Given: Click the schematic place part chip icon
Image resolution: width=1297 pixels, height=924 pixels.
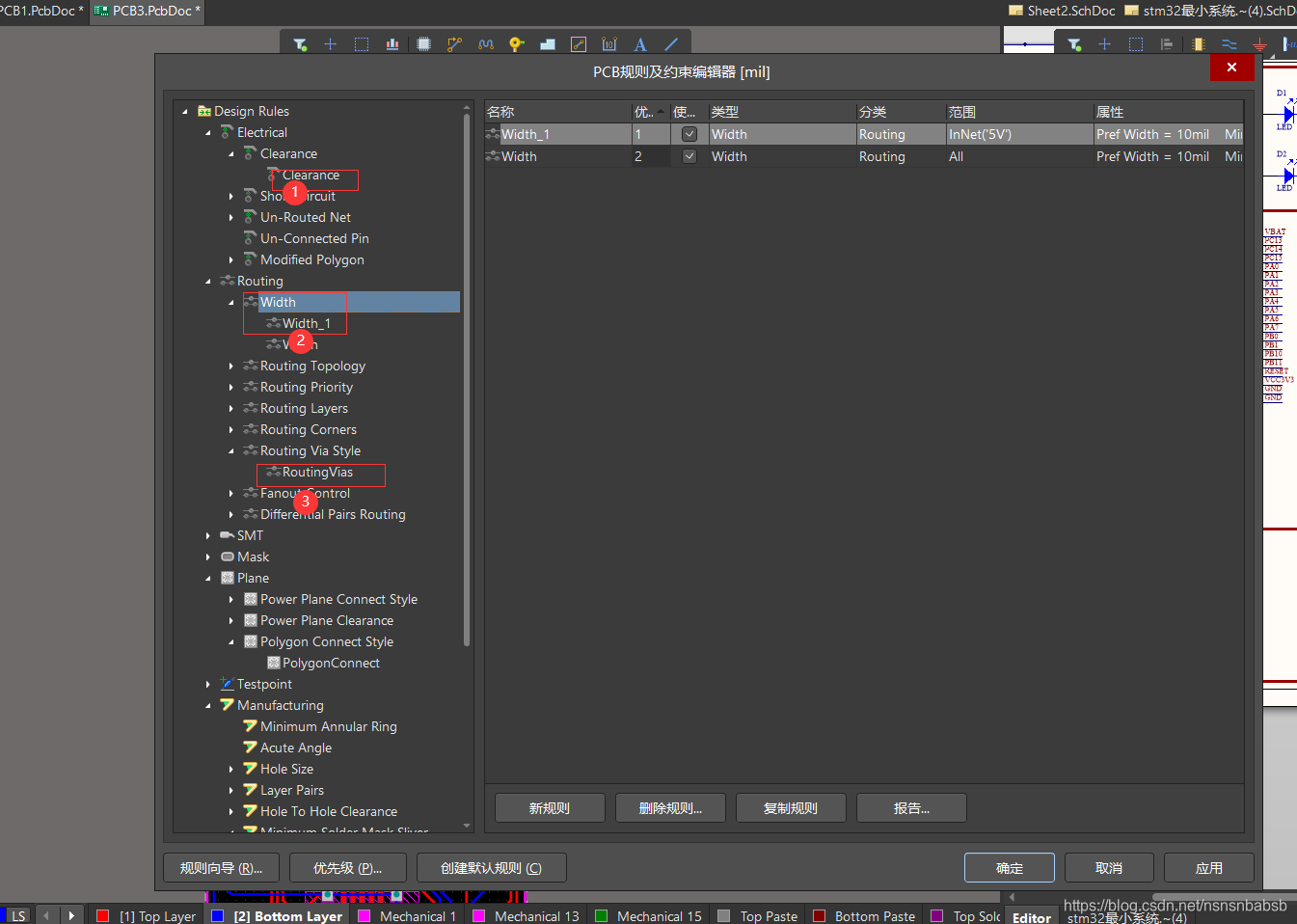Looking at the screenshot, I should pos(1198,44).
